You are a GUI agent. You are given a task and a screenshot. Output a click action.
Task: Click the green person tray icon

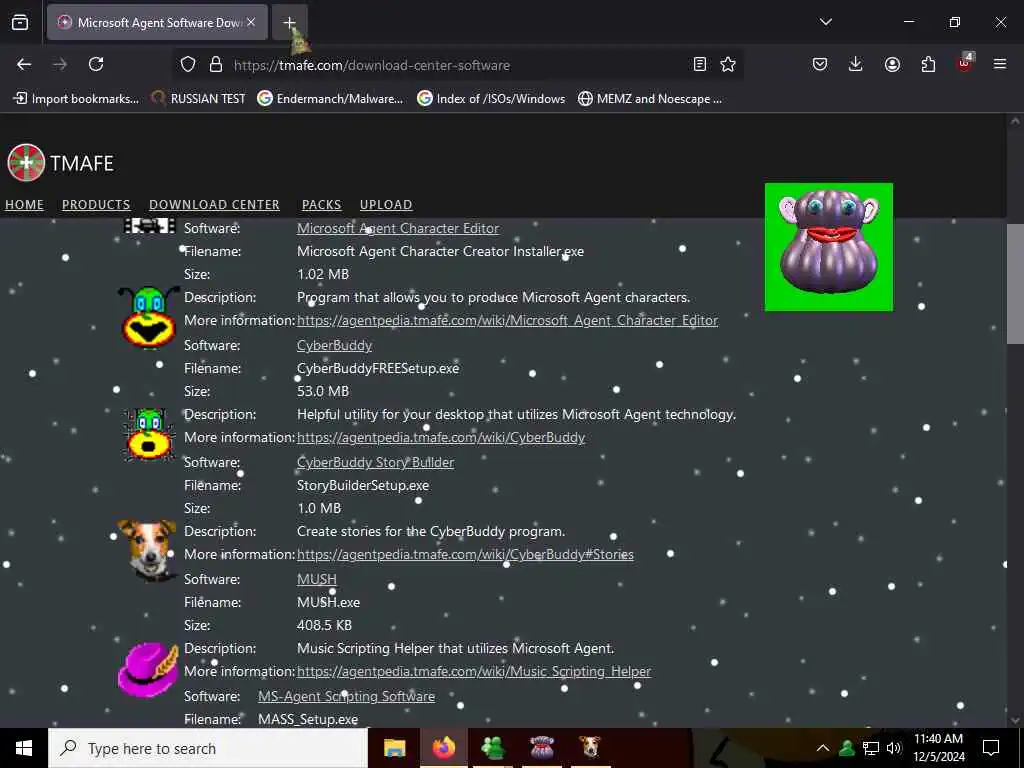847,748
